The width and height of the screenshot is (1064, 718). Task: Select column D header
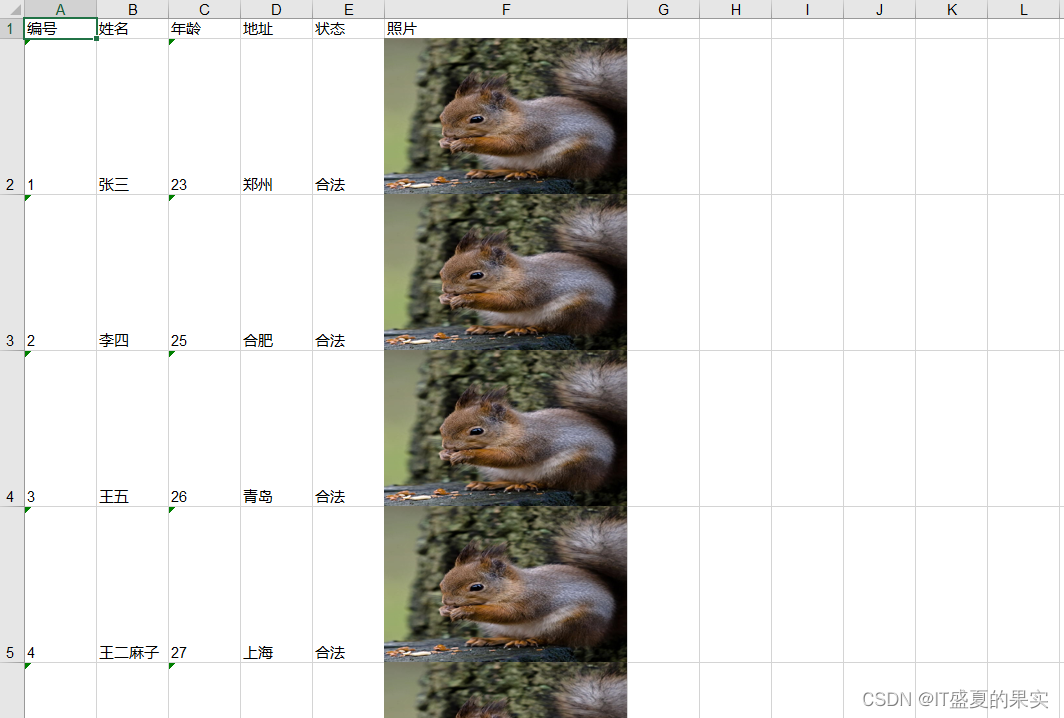(x=276, y=9)
